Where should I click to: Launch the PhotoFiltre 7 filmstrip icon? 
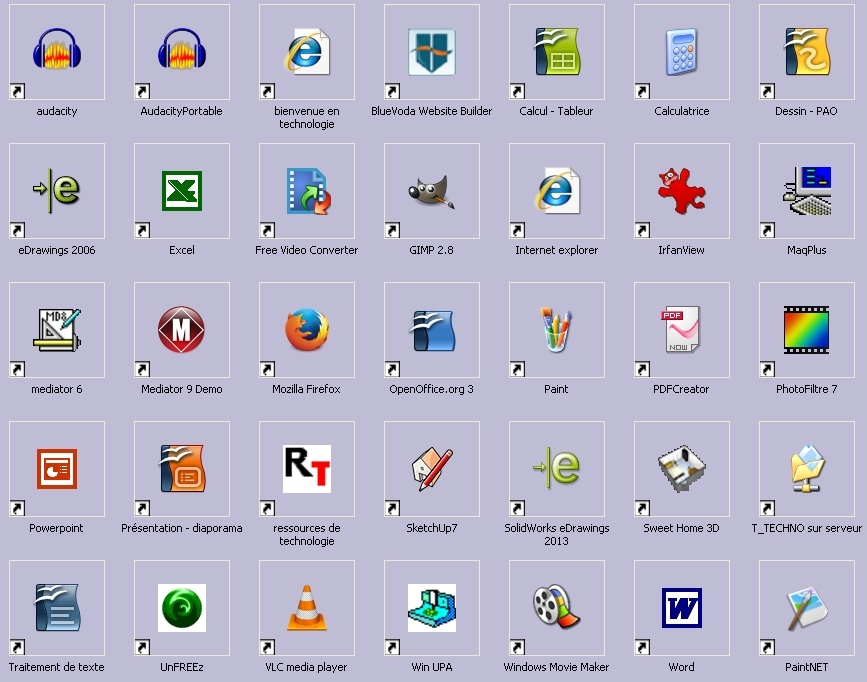pyautogui.click(x=807, y=330)
